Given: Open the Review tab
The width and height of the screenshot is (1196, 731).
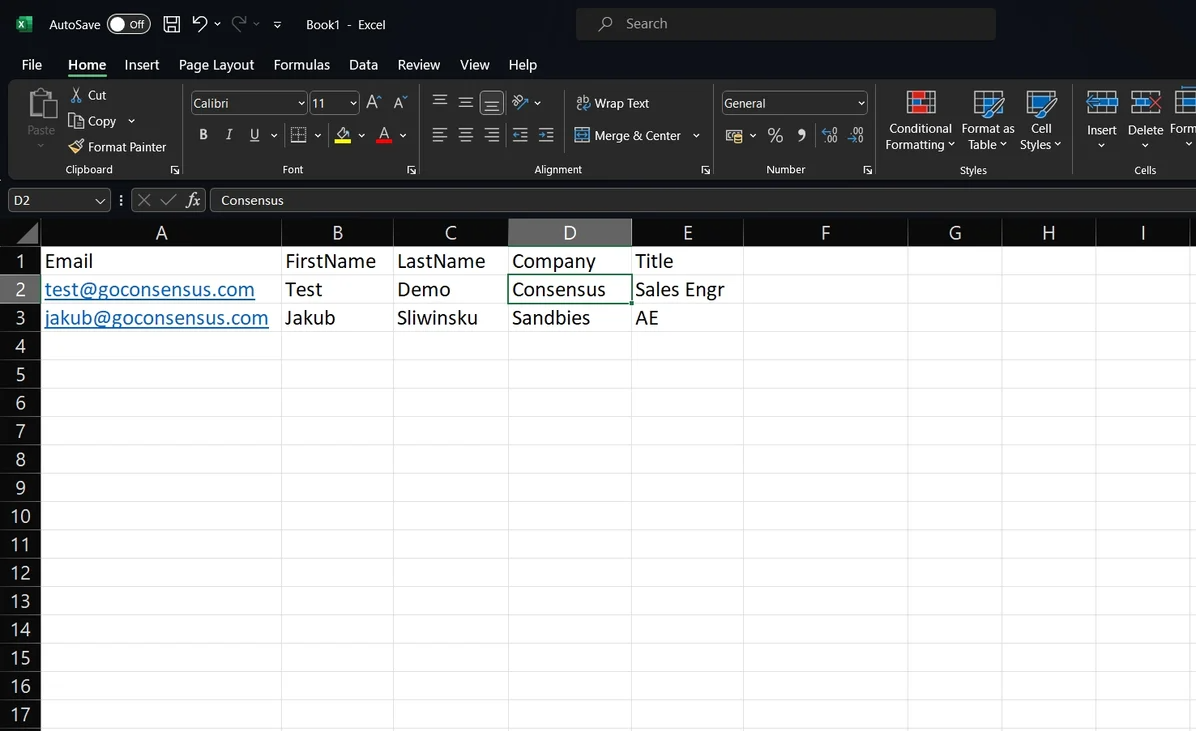Looking at the screenshot, I should tap(419, 65).
